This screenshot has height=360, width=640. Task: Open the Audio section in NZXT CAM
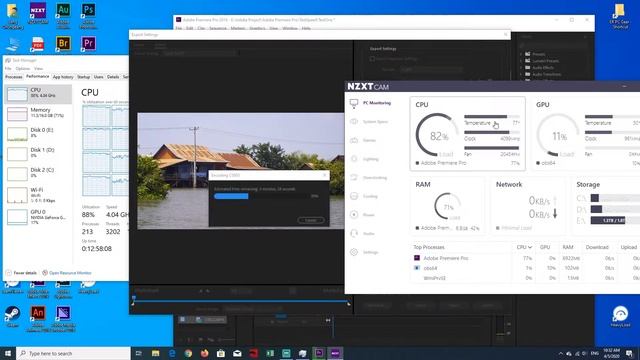coord(362,233)
